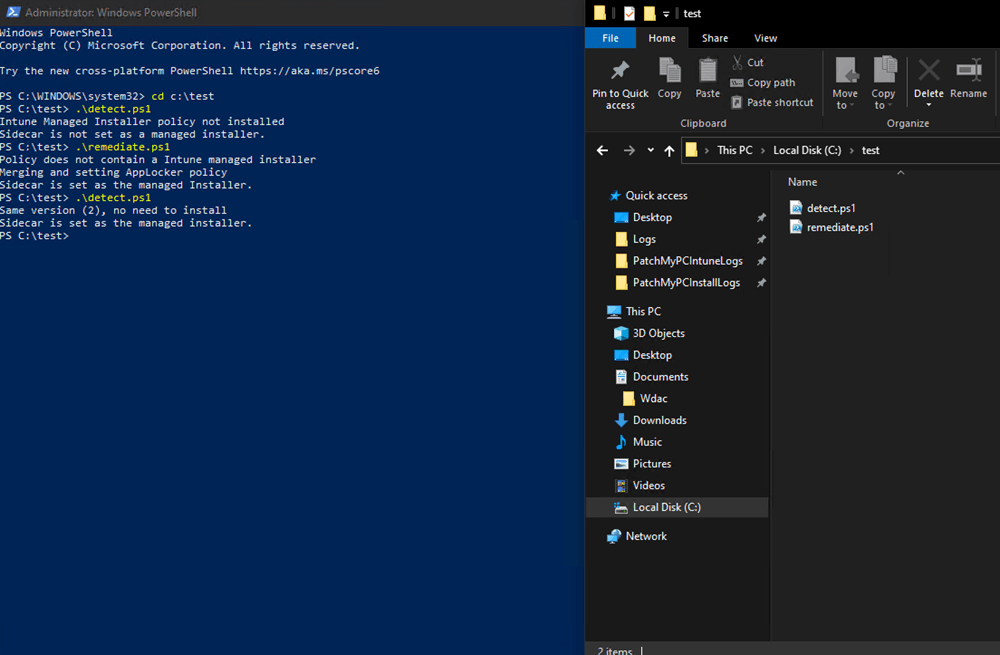The image size is (1000, 655).
Task: Open Pictures in the navigation pane
Action: coord(652,463)
